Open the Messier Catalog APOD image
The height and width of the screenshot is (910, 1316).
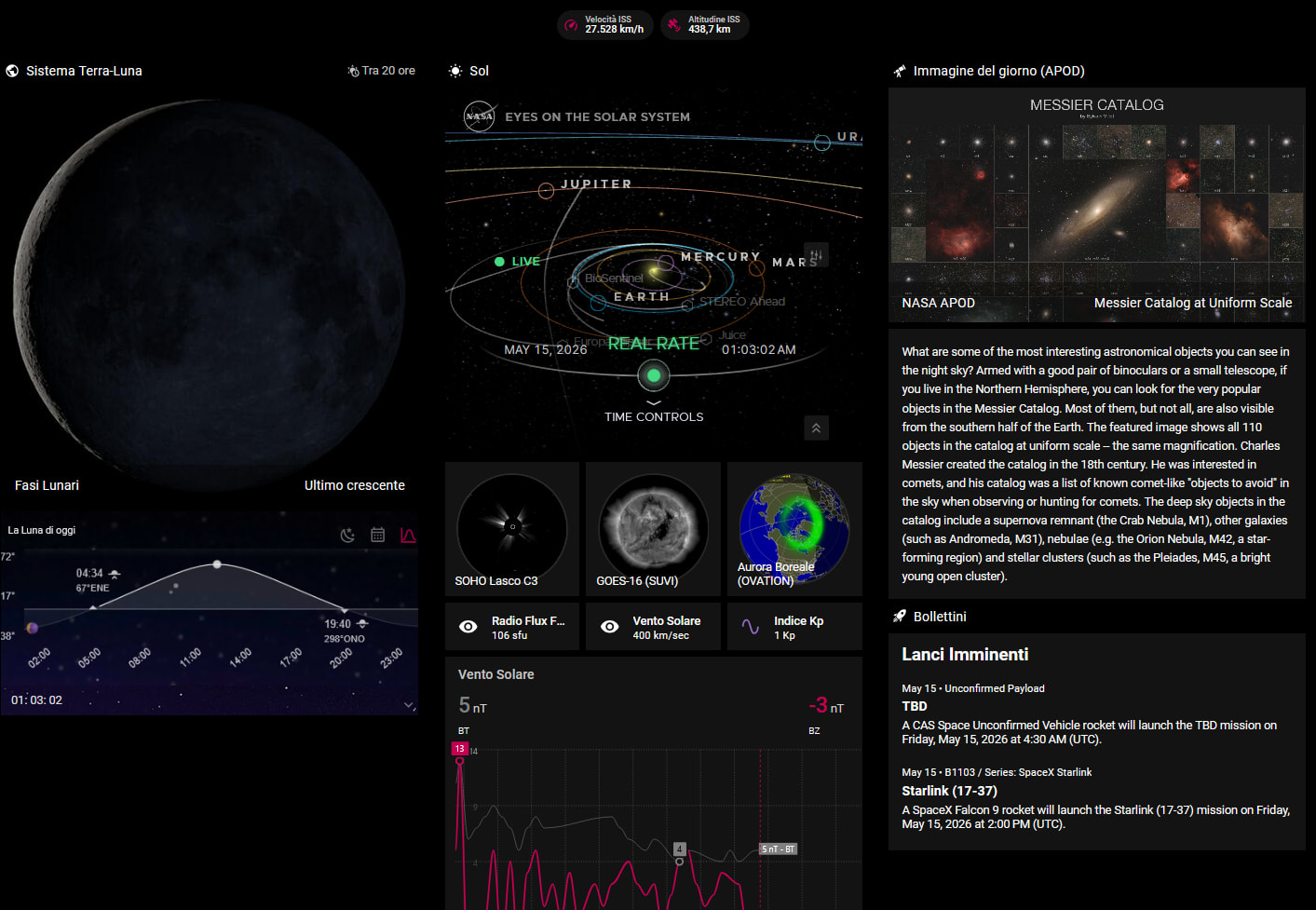[x=1097, y=205]
